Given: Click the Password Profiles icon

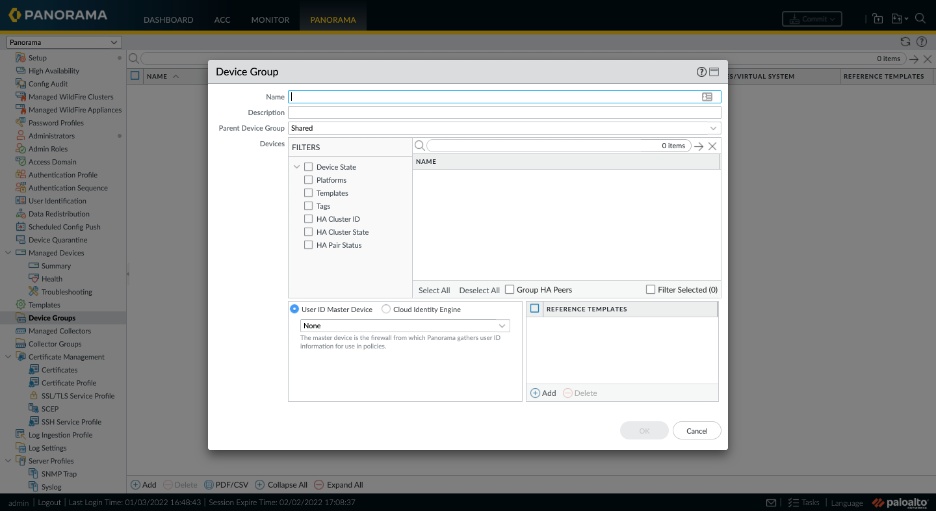Looking at the screenshot, I should click(x=20, y=122).
